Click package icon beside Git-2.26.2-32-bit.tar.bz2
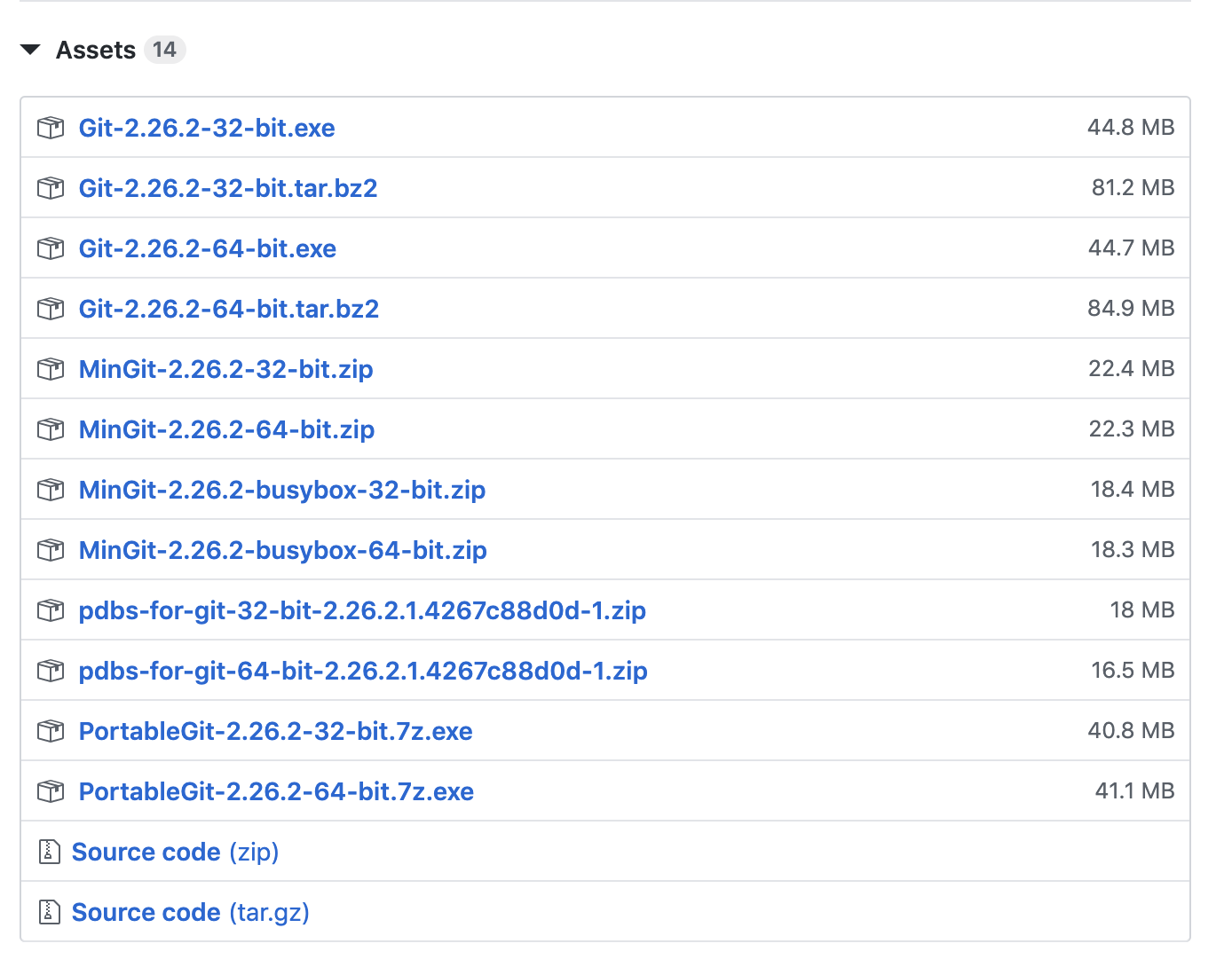1232x967 pixels. tap(51, 188)
